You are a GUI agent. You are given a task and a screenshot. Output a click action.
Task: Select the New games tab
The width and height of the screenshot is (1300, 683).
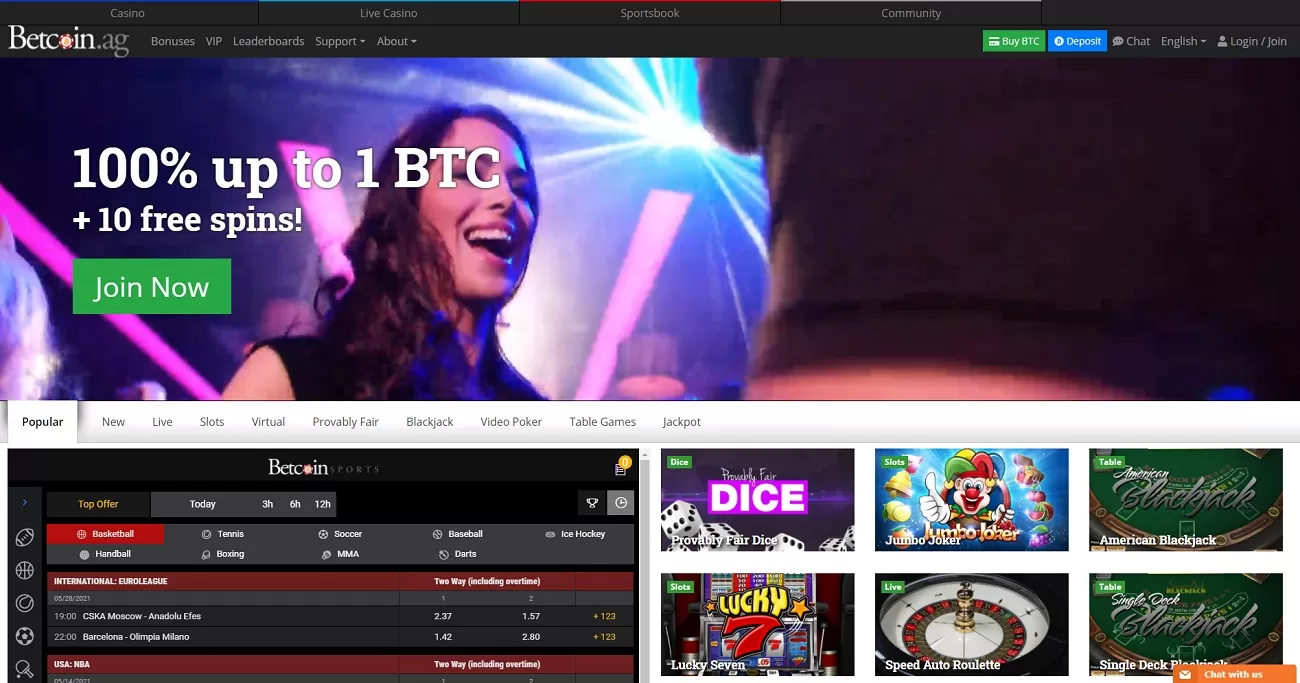pos(113,422)
